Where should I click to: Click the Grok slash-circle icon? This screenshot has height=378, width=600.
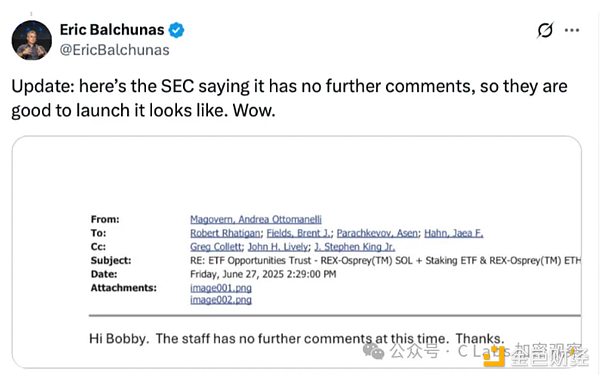click(545, 30)
